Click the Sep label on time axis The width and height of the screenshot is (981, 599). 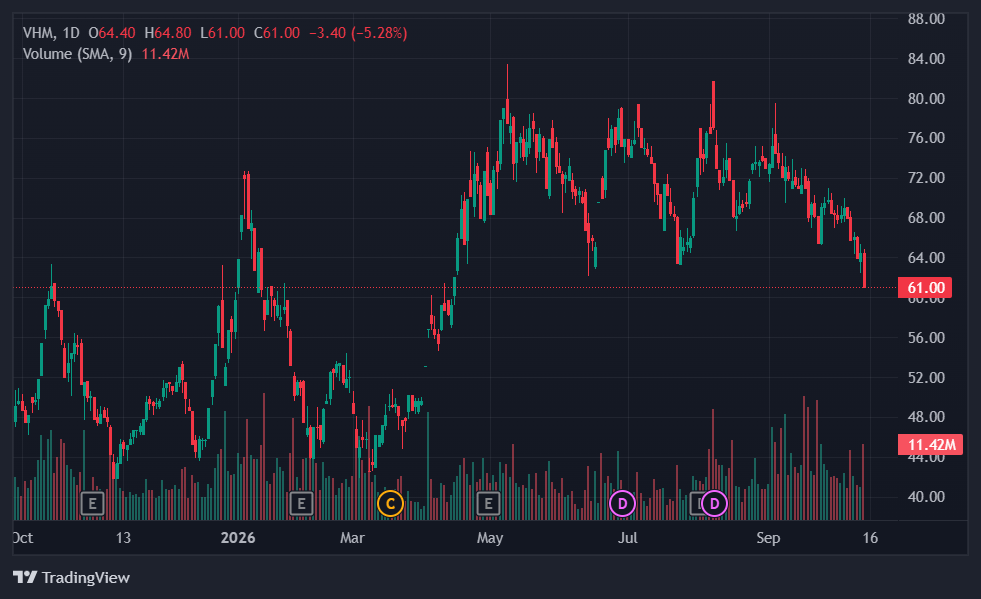[x=768, y=538]
